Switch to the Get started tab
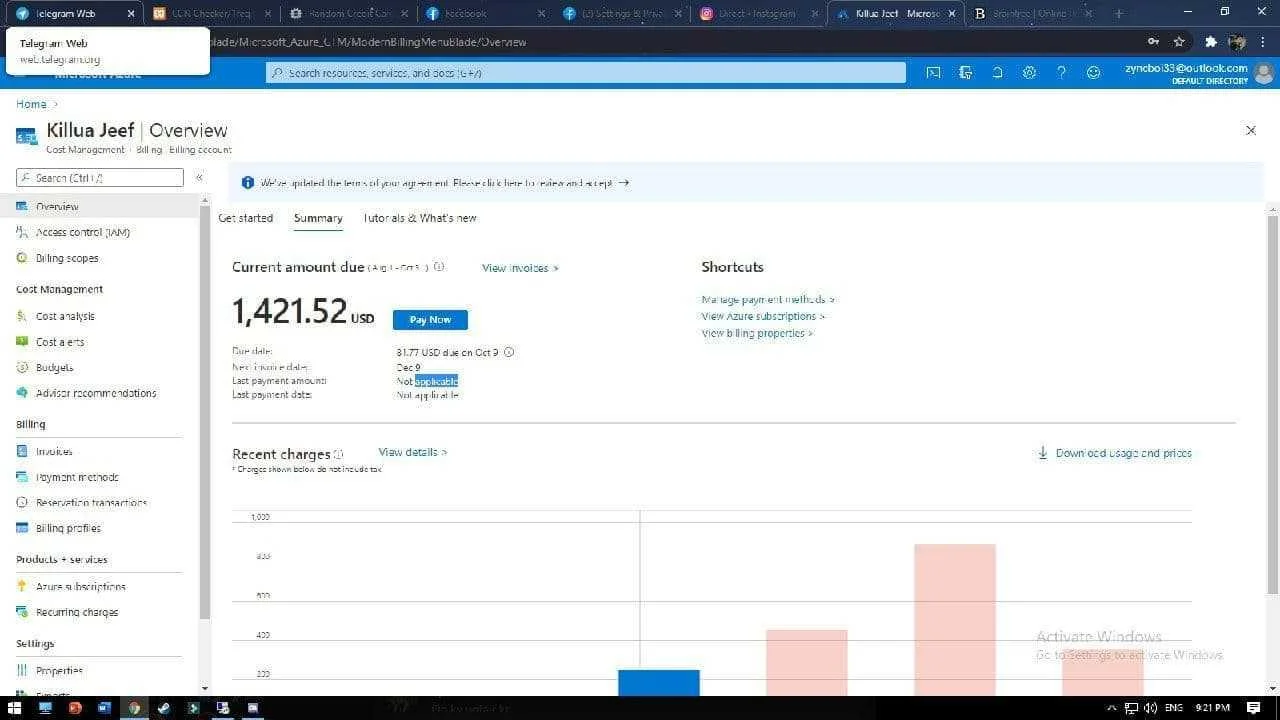Image resolution: width=1280 pixels, height=720 pixels. [245, 218]
